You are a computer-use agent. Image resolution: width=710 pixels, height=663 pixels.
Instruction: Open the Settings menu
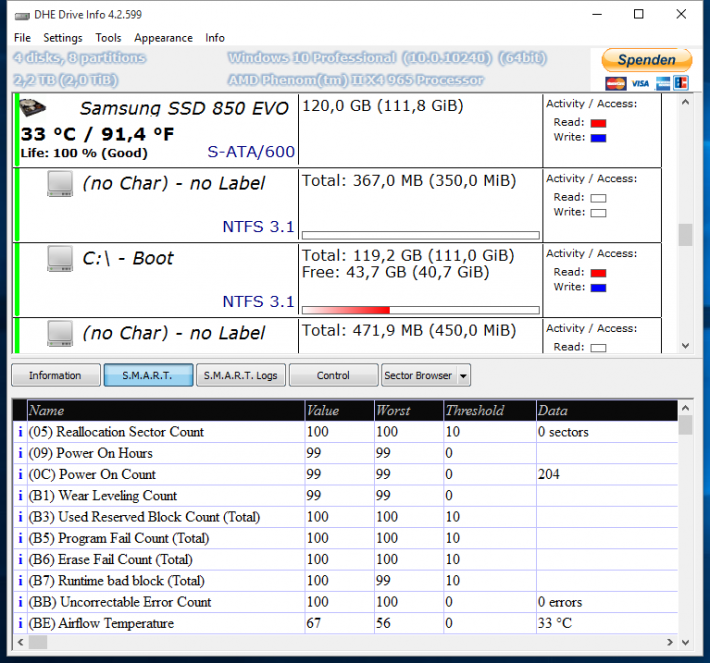click(62, 38)
